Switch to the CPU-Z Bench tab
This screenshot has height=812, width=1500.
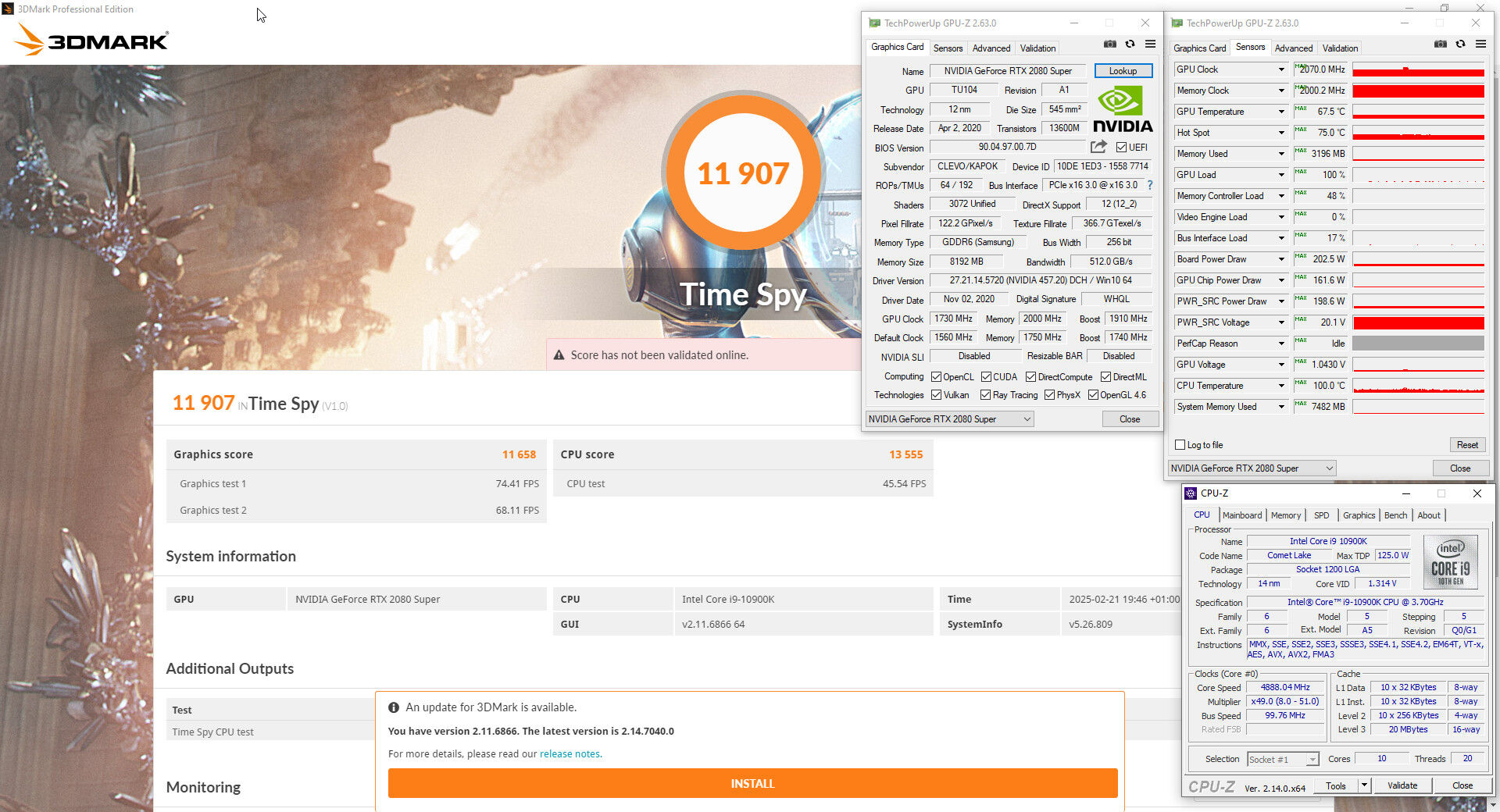tap(1395, 515)
